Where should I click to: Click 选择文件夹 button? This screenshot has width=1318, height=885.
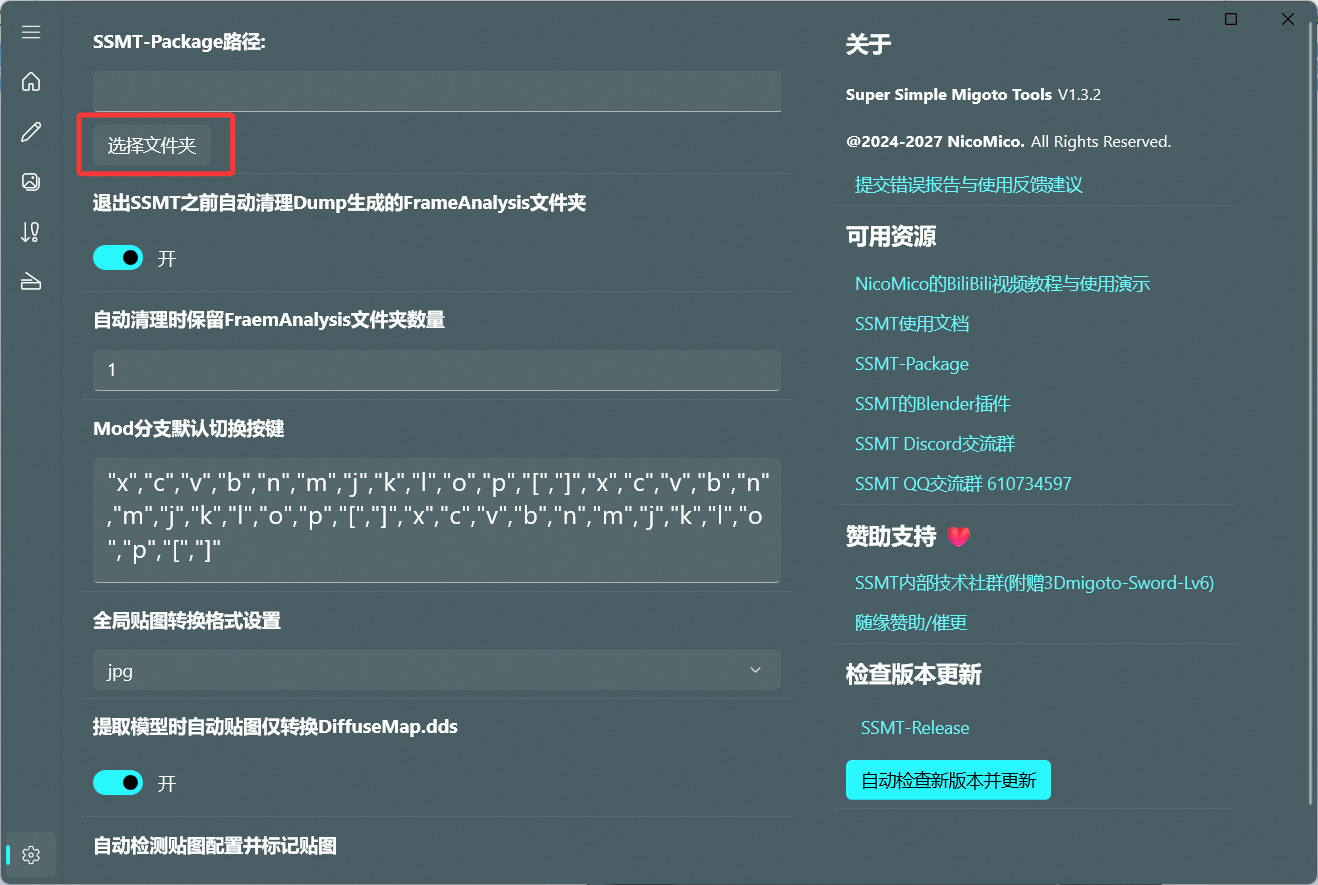coord(152,146)
